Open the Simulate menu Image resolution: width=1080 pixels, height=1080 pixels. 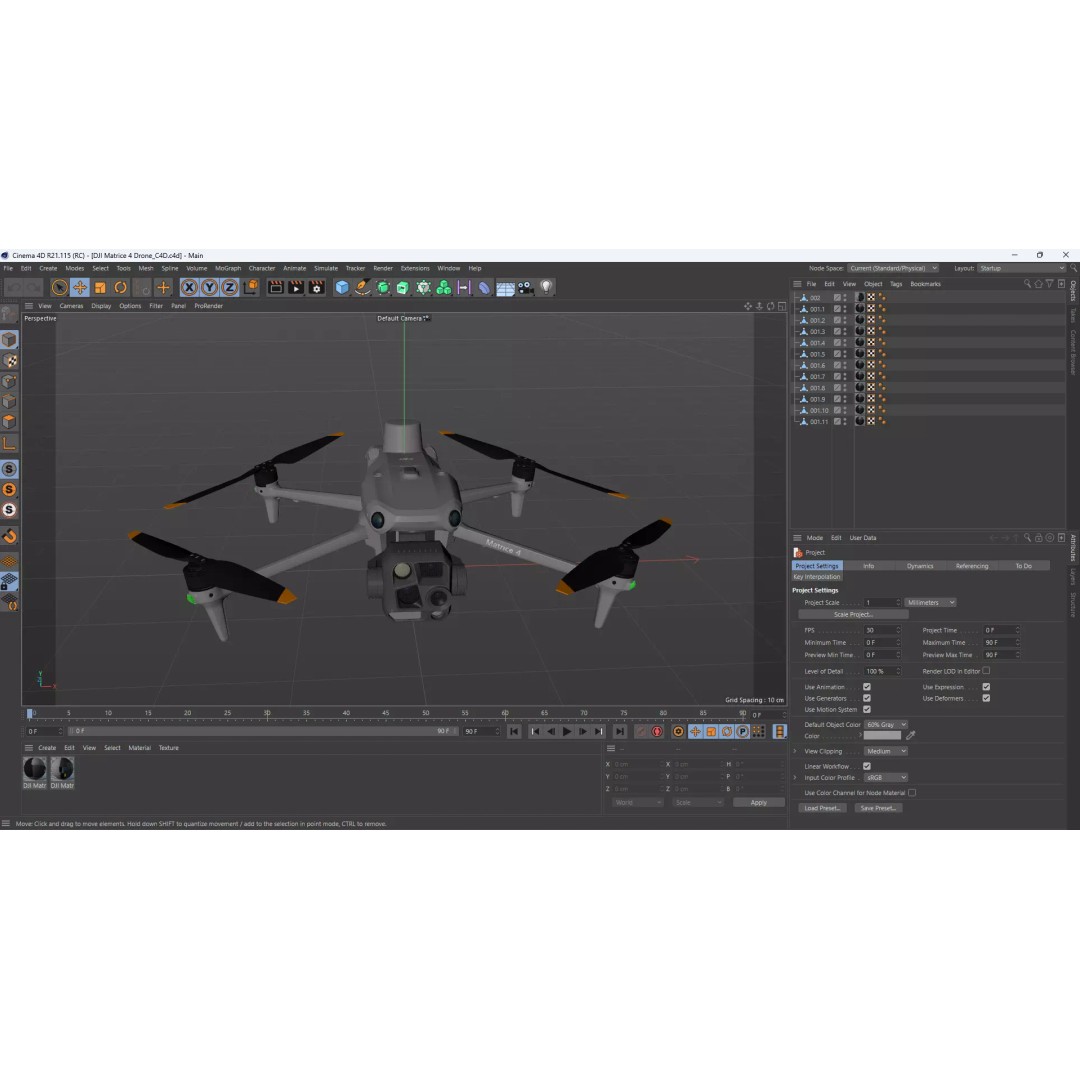326,269
